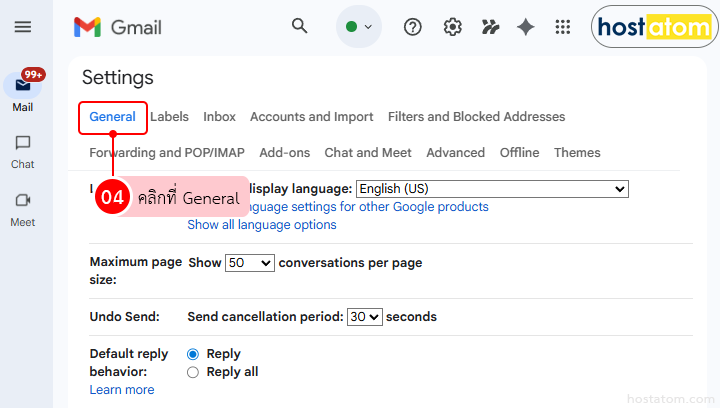This screenshot has height=408, width=720.
Task: Switch to the Offline tab
Action: [x=519, y=153]
